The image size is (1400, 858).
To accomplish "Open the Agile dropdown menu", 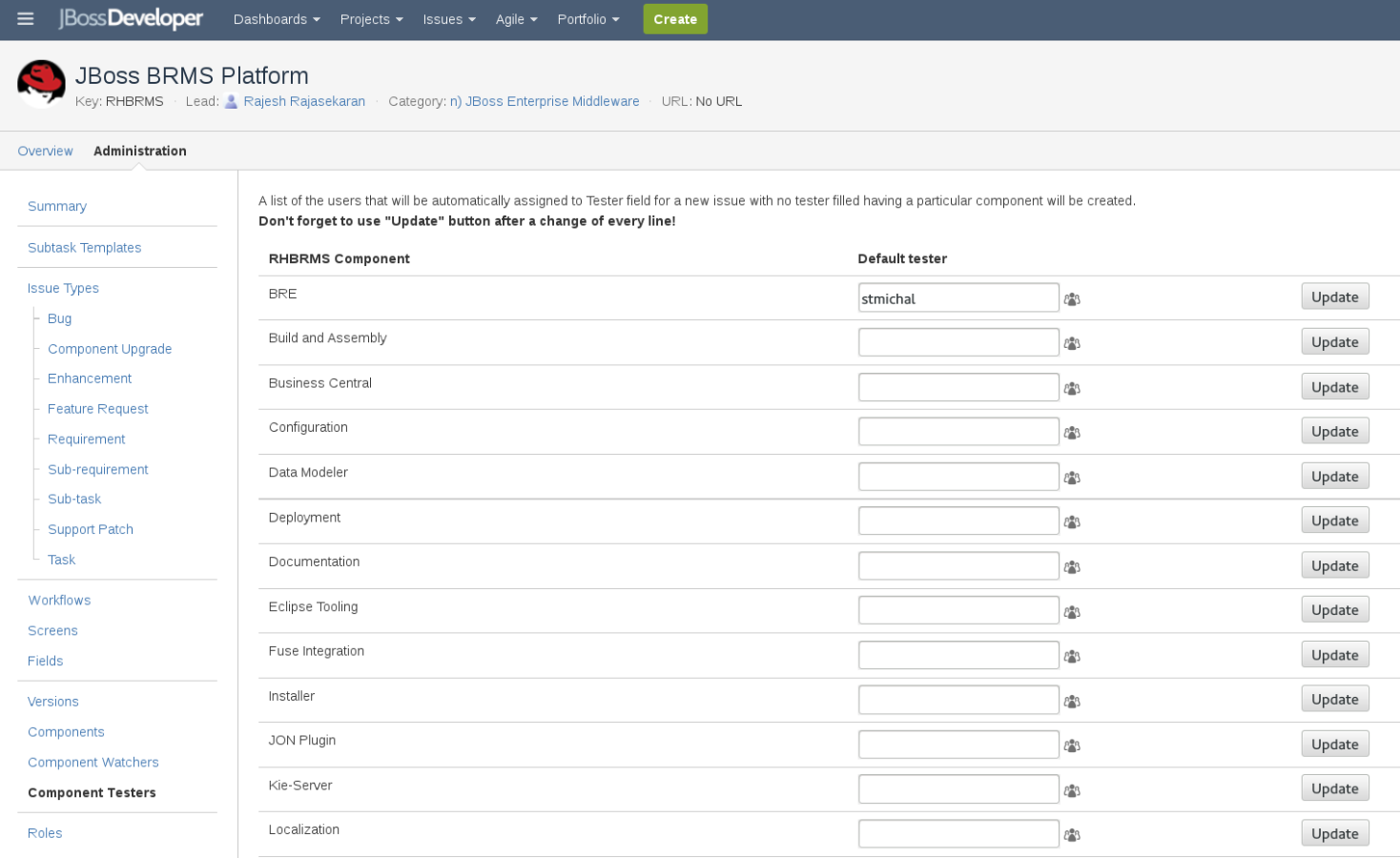I will [x=516, y=18].
